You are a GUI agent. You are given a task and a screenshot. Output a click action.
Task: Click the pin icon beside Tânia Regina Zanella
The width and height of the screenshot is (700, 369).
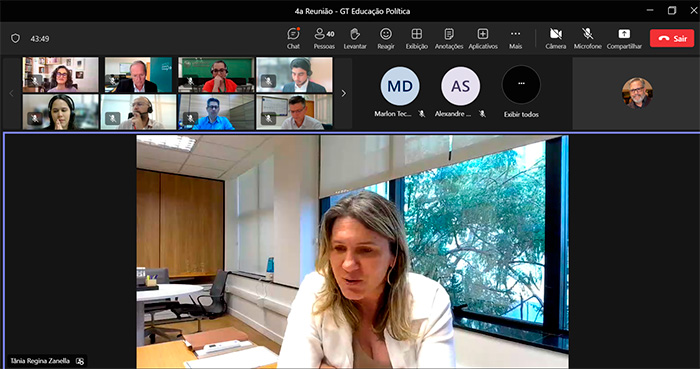coord(80,361)
